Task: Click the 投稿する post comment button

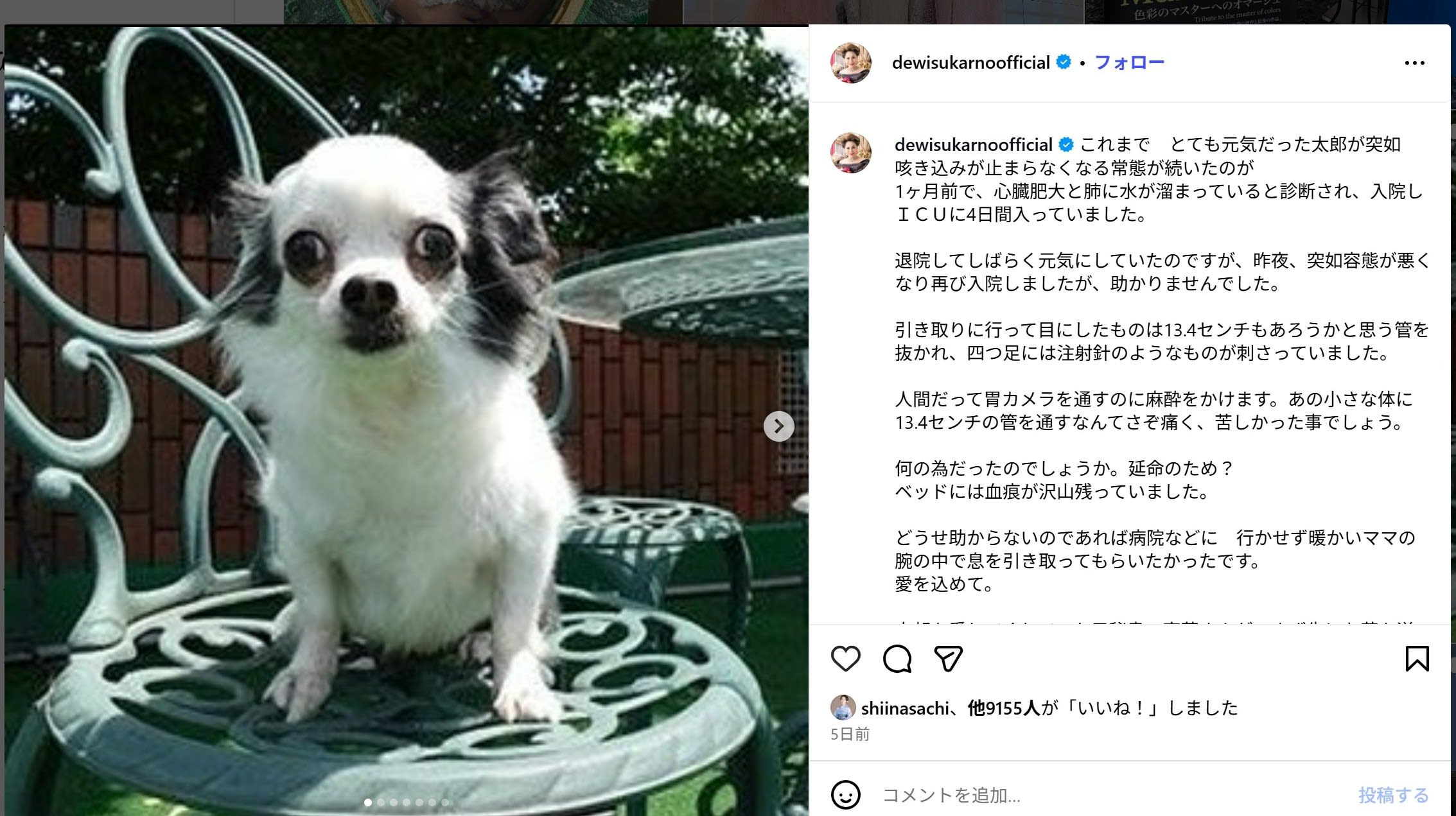Action: click(x=1394, y=795)
